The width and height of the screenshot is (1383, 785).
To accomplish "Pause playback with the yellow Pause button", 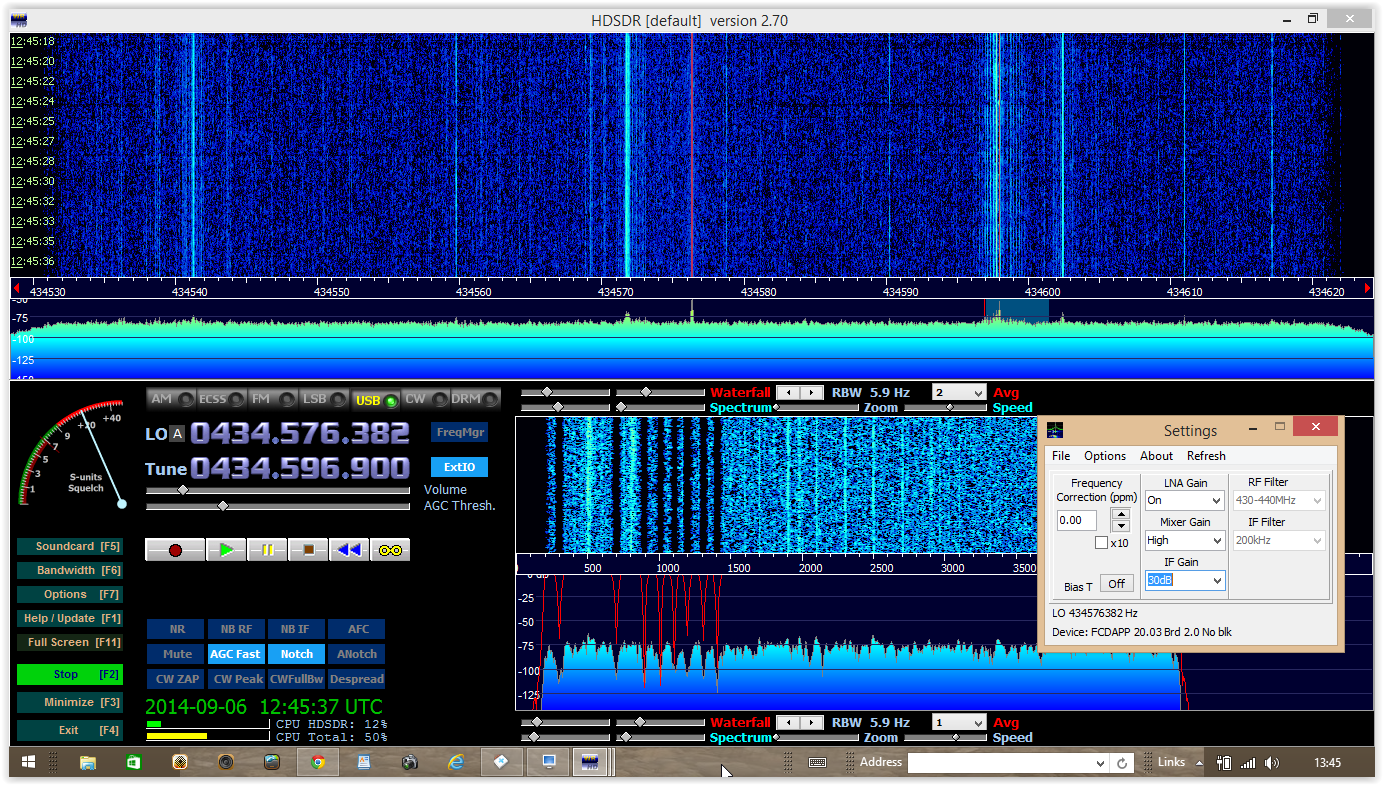I will (x=267, y=550).
